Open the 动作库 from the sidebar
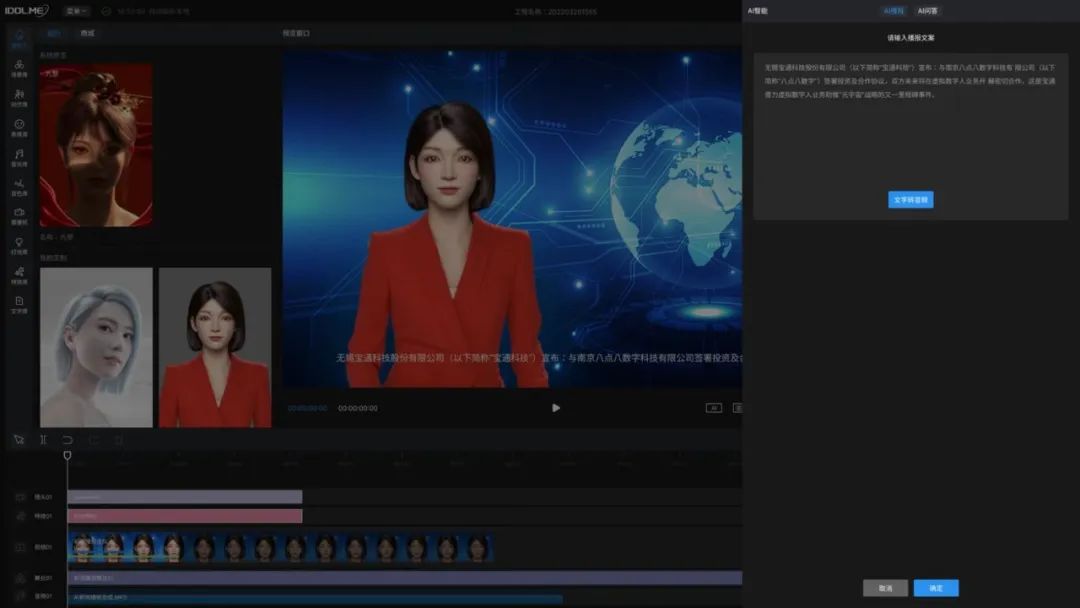This screenshot has height=608, width=1080. [x=17, y=92]
